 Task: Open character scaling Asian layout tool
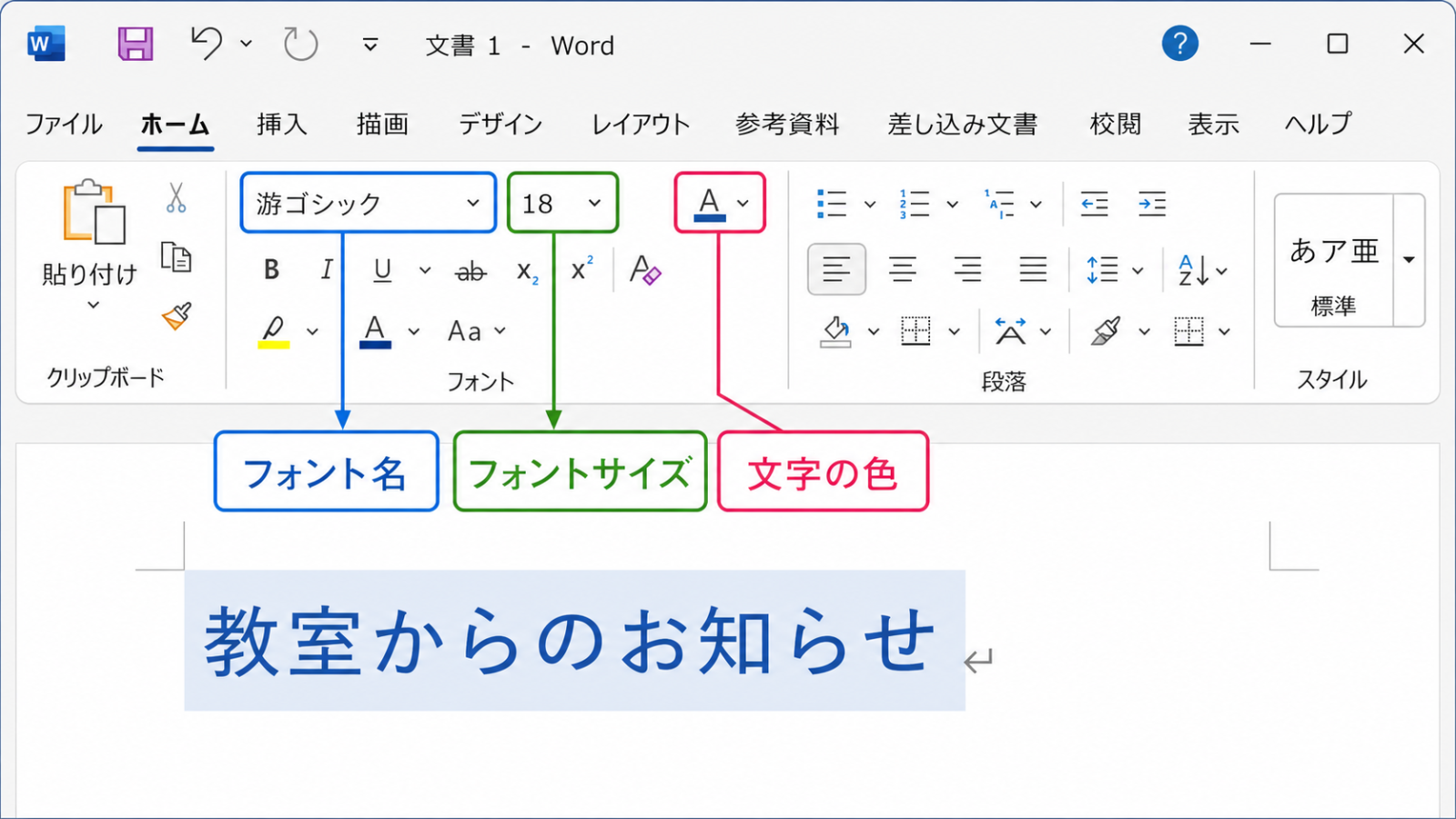pos(1010,331)
